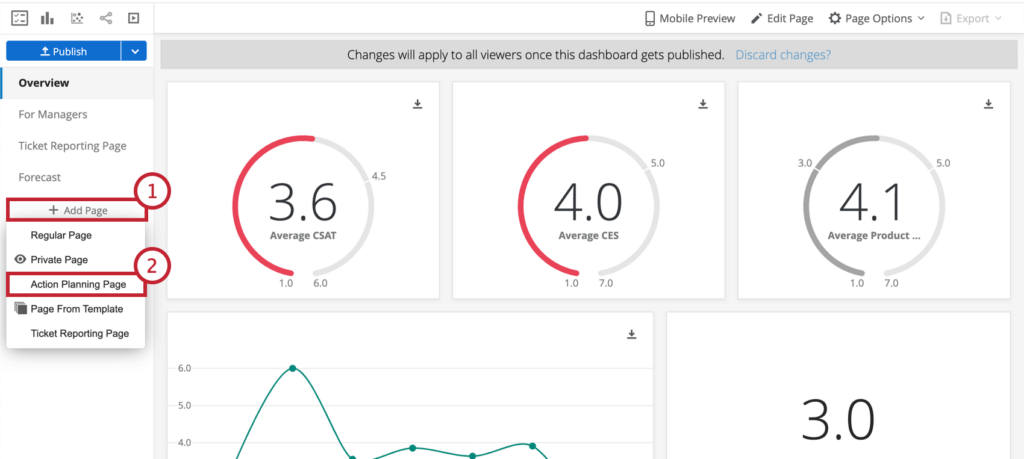
Task: Open the bar chart icon tab
Action: tap(48, 18)
